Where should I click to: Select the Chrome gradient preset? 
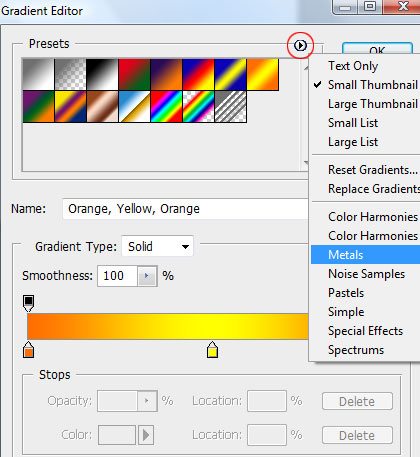click(x=134, y=107)
